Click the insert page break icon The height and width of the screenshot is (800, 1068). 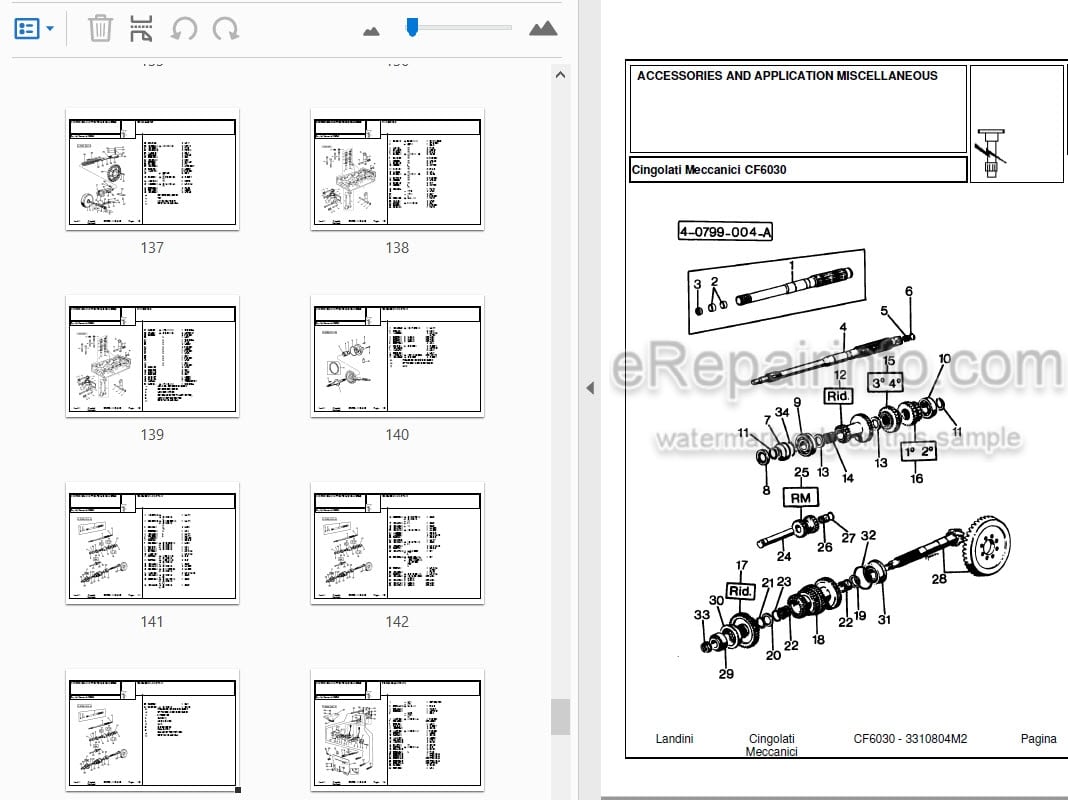(x=141, y=29)
